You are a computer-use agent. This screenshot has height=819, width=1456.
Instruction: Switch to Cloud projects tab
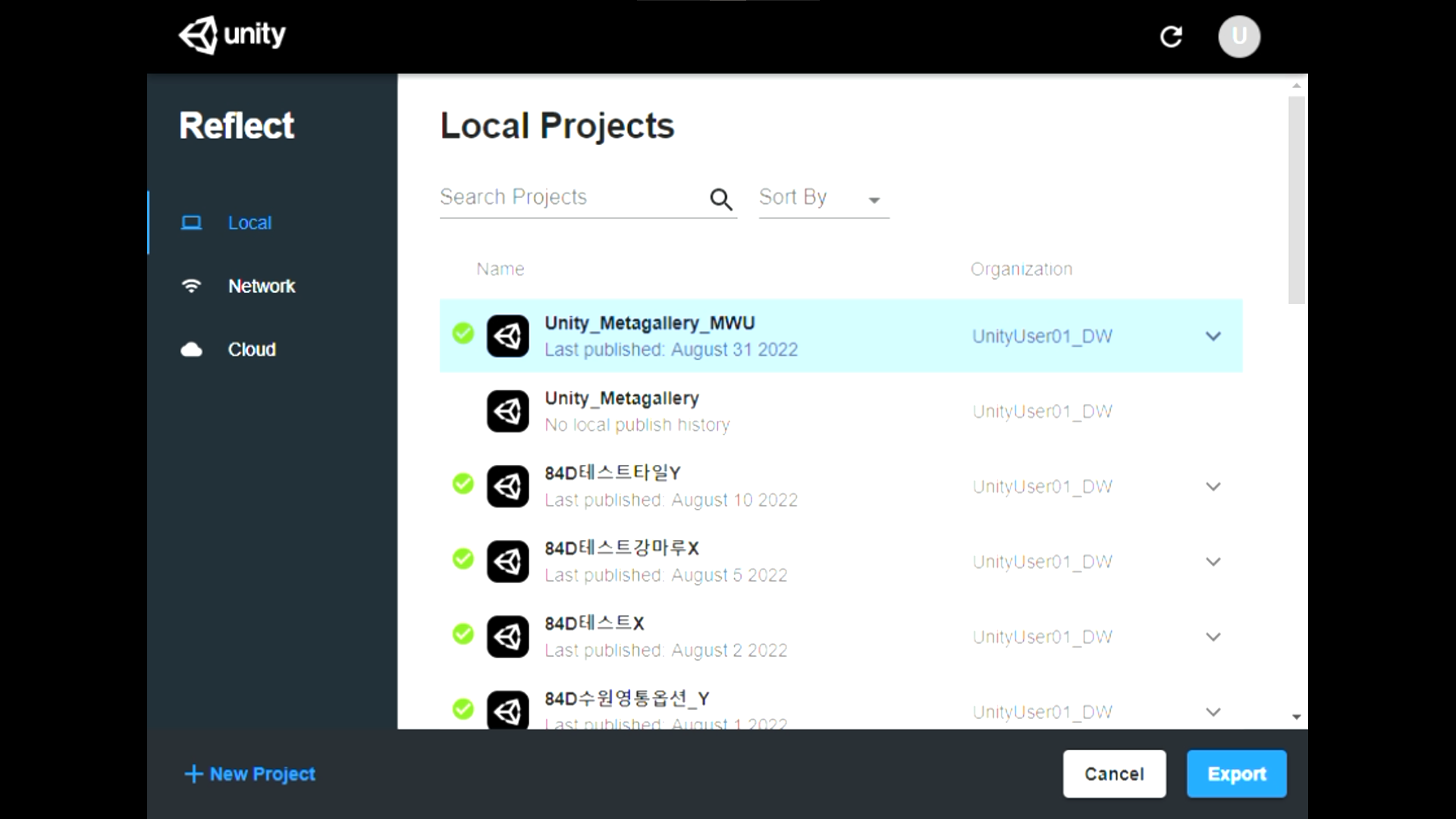pyautogui.click(x=273, y=350)
